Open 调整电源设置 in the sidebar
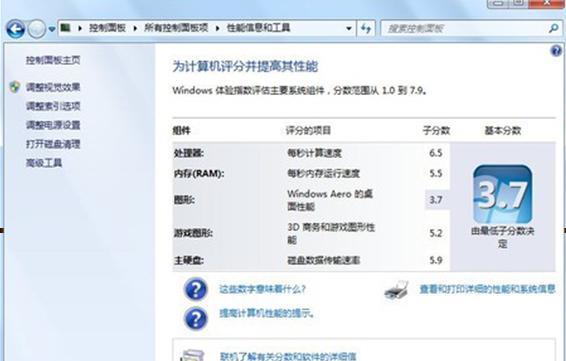 tap(53, 125)
